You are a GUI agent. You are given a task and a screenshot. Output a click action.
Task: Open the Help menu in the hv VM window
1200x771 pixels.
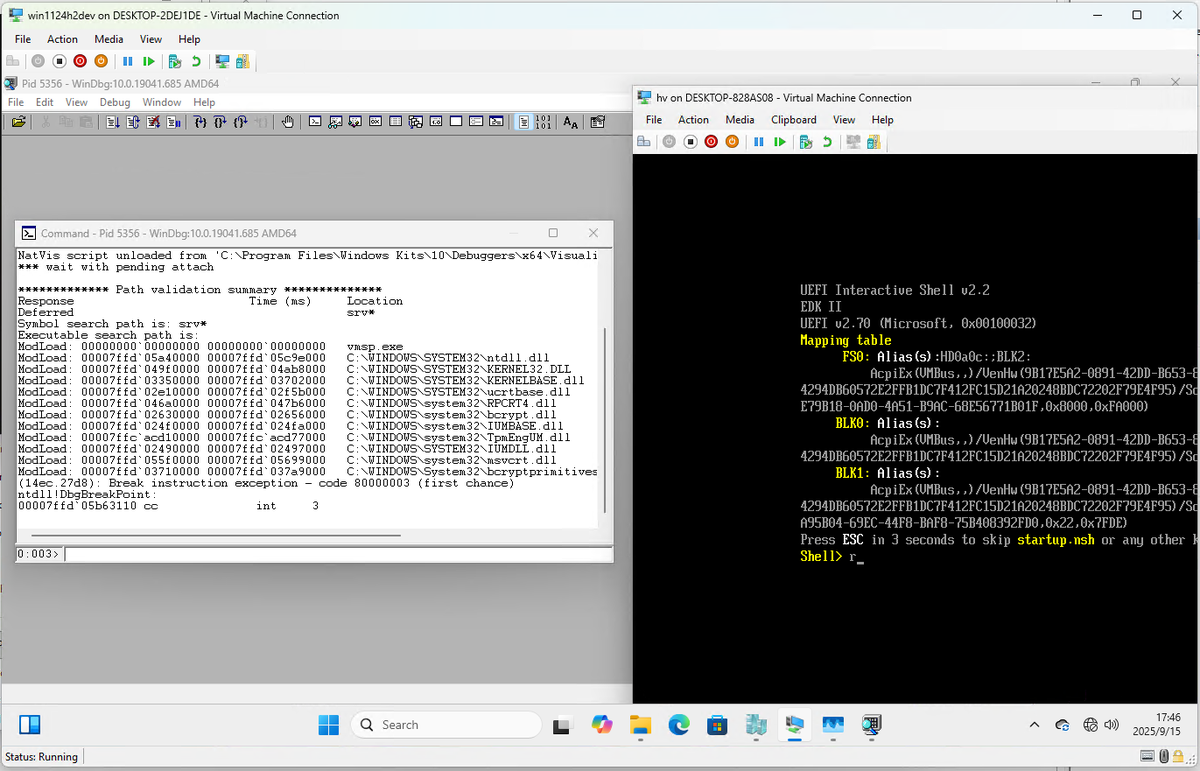(882, 119)
